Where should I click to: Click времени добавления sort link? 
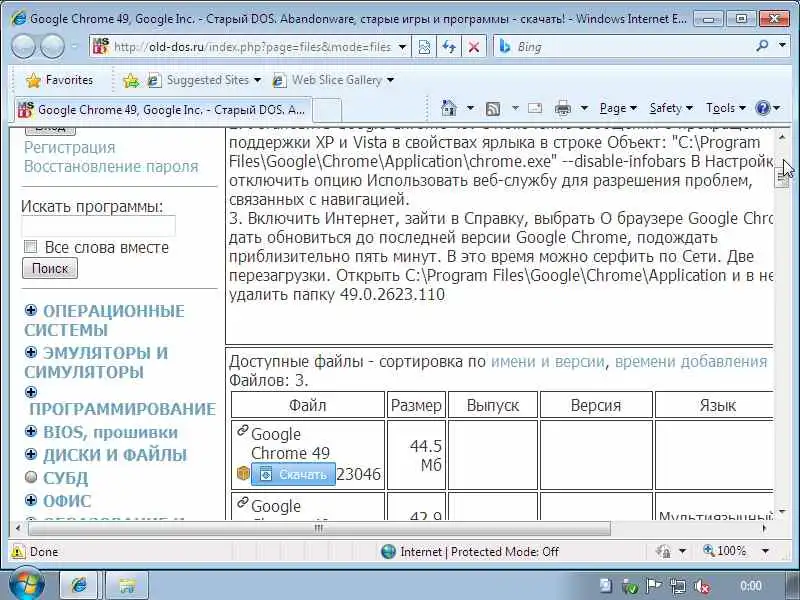click(x=691, y=362)
